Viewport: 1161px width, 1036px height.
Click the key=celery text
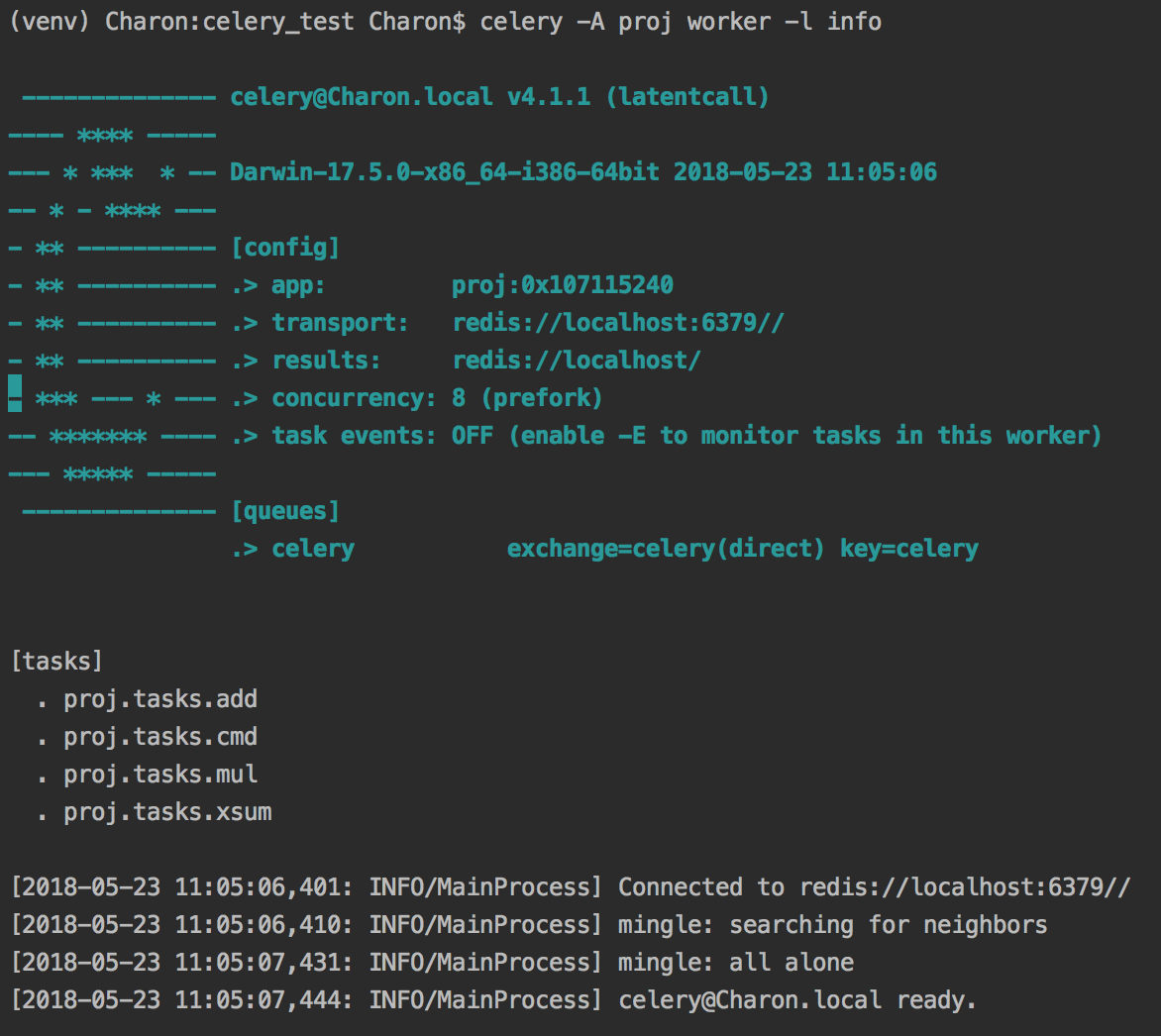(x=908, y=549)
